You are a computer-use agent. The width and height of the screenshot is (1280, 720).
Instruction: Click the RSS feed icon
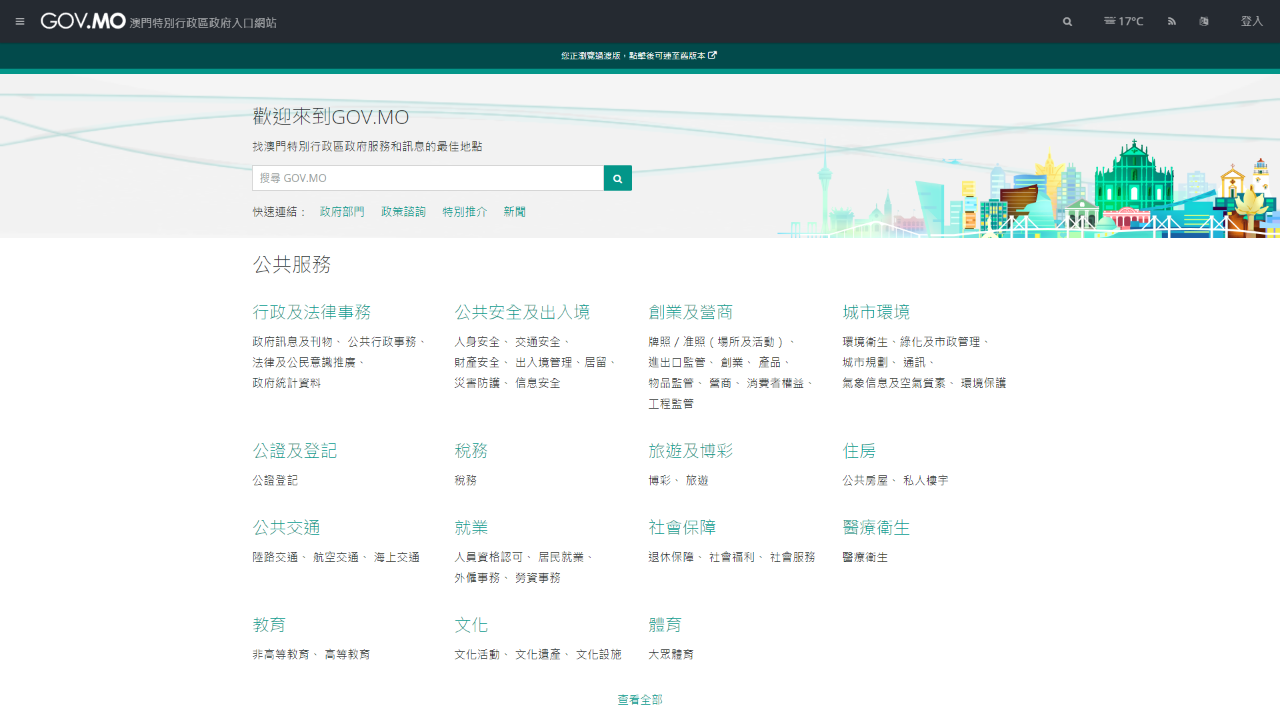[1172, 21]
